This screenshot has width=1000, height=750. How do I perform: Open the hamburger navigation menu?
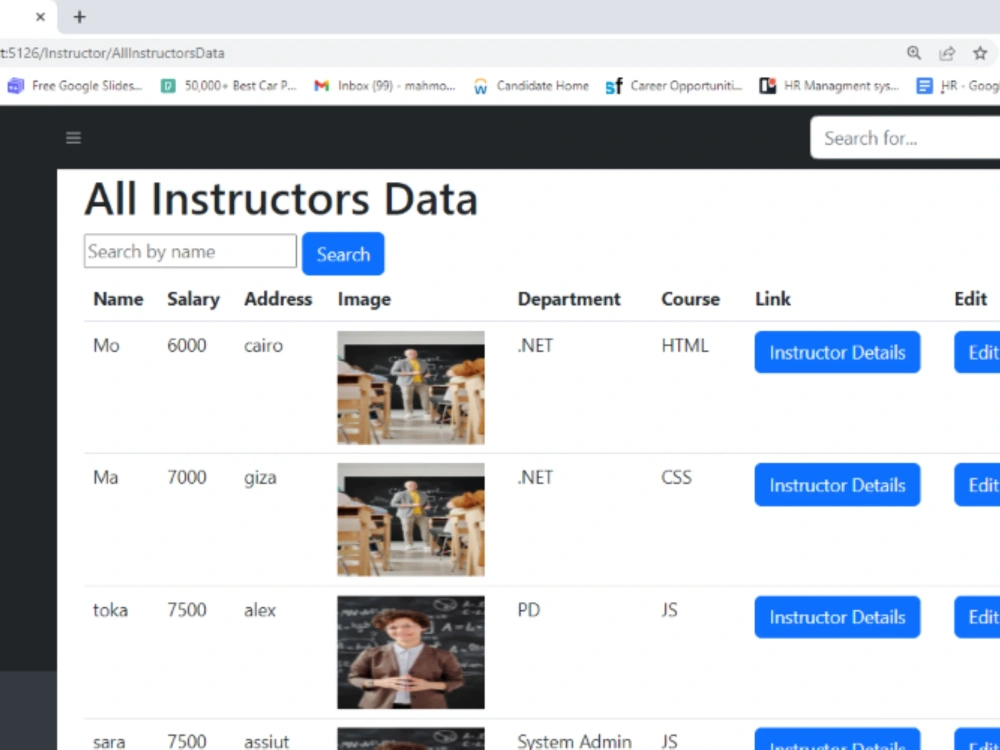[x=72, y=138]
